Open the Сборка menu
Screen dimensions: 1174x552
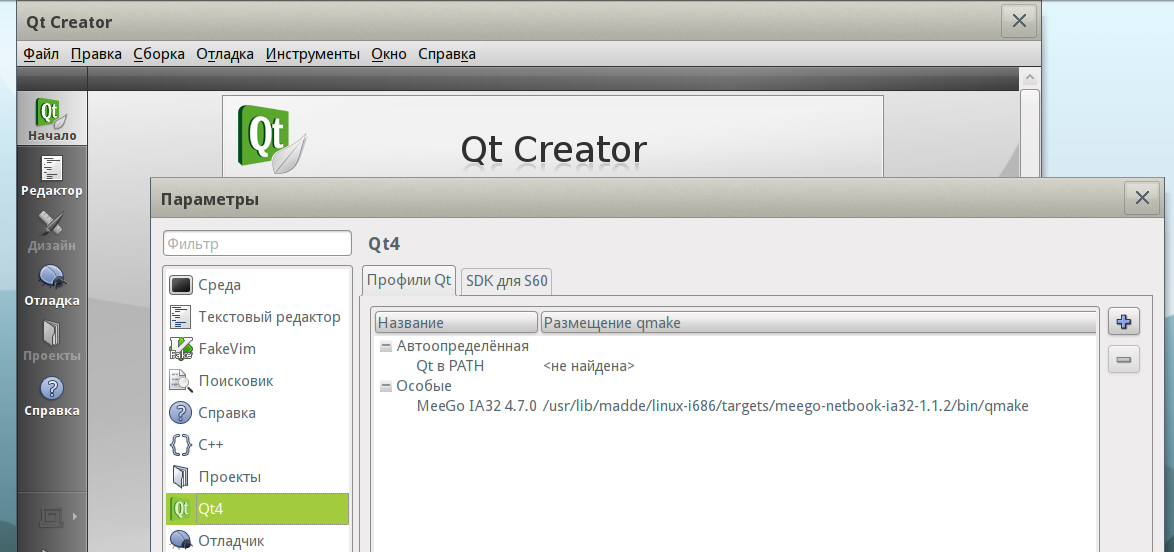click(159, 54)
